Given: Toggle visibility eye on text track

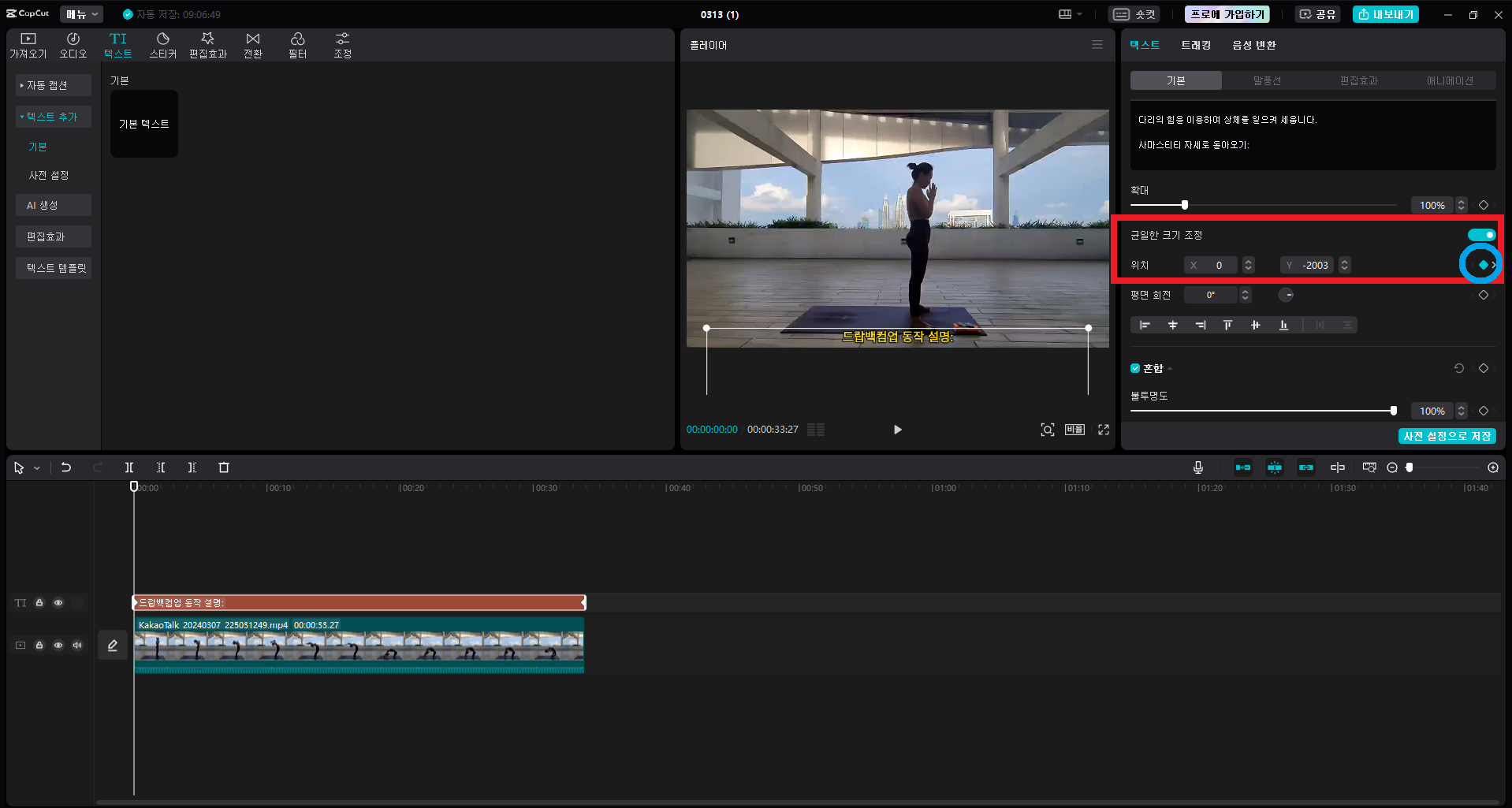Looking at the screenshot, I should tap(58, 603).
